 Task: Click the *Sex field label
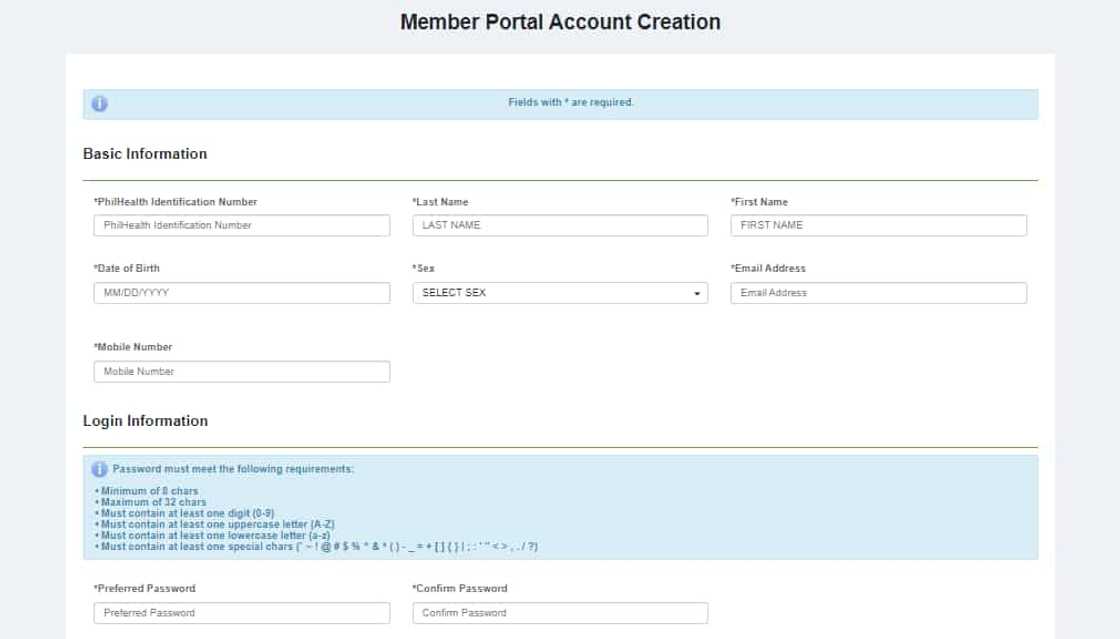[423, 268]
